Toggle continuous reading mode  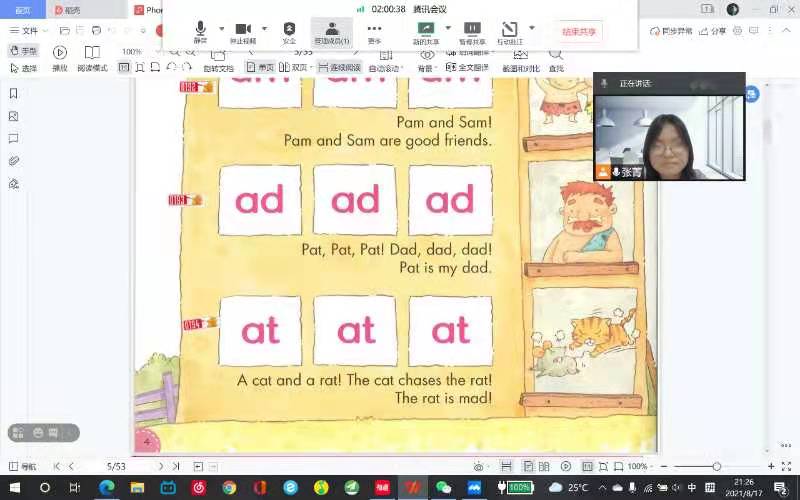tap(337, 67)
